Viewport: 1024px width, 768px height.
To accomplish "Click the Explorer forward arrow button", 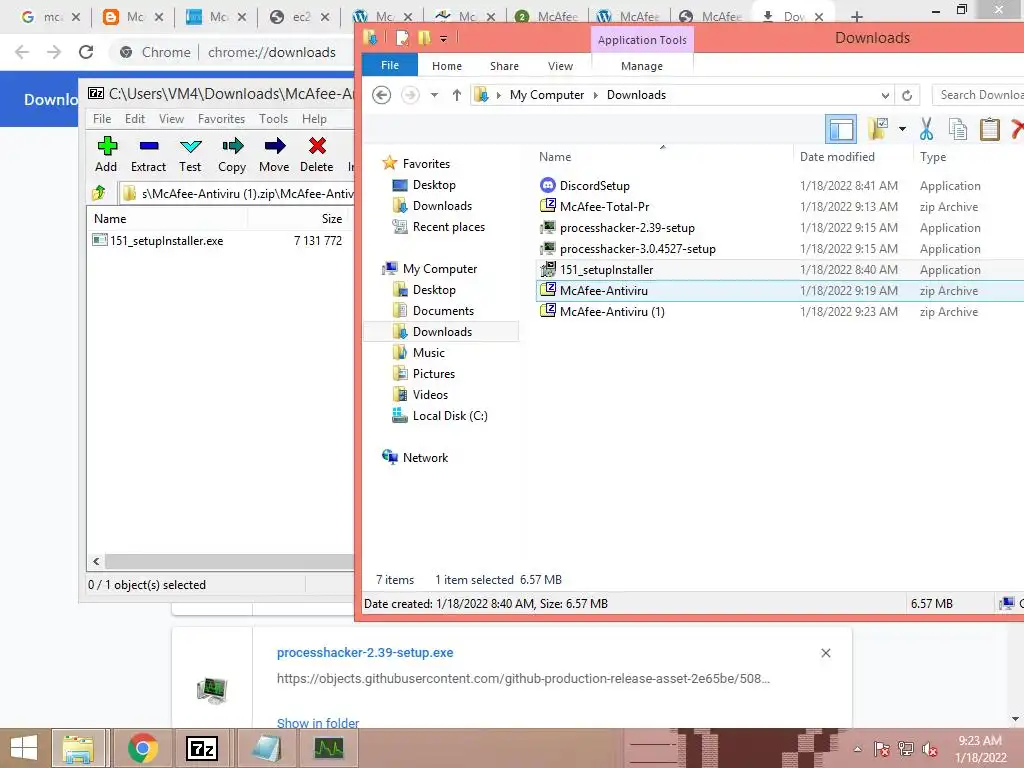I will (x=410, y=95).
